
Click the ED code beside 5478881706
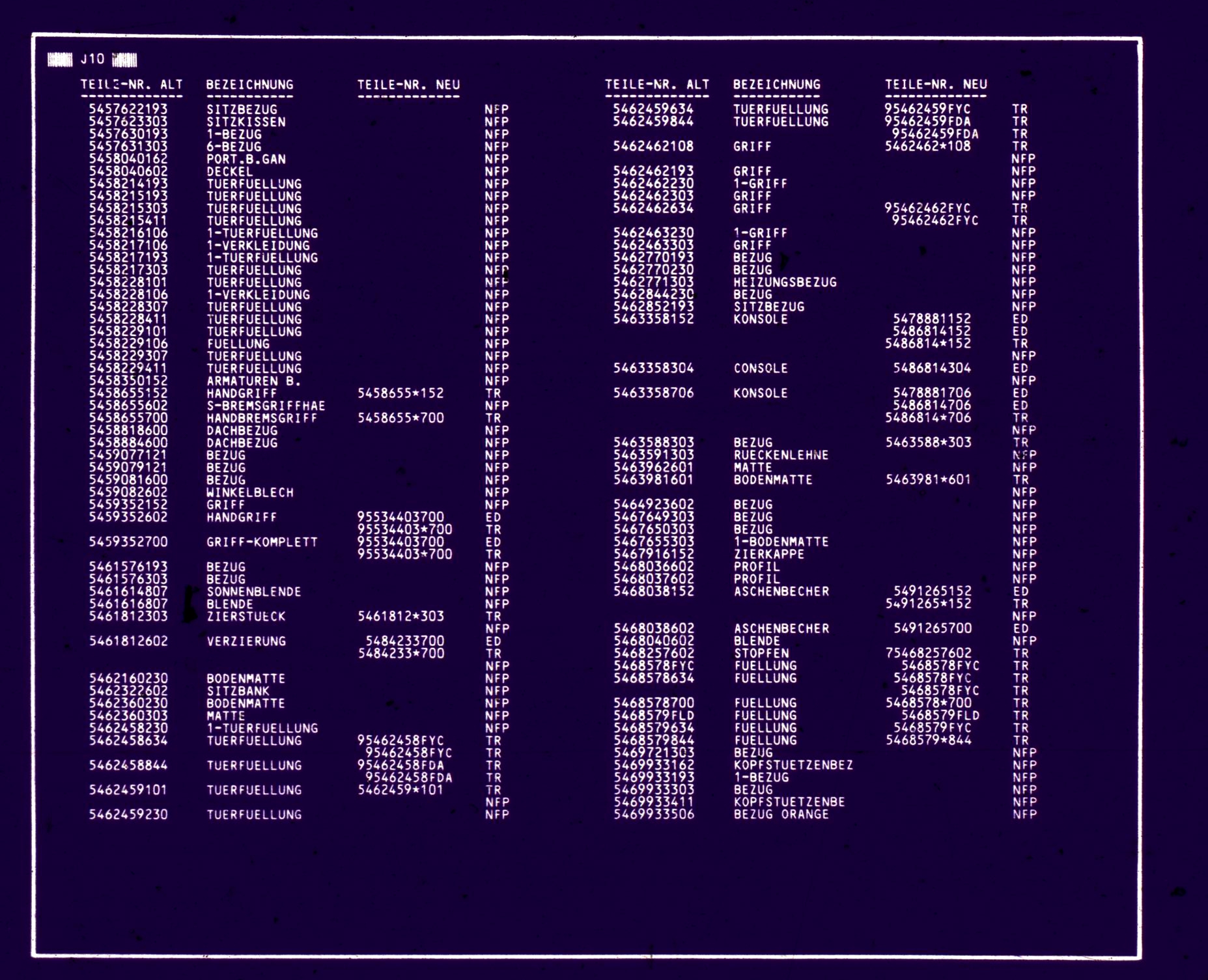point(1020,393)
